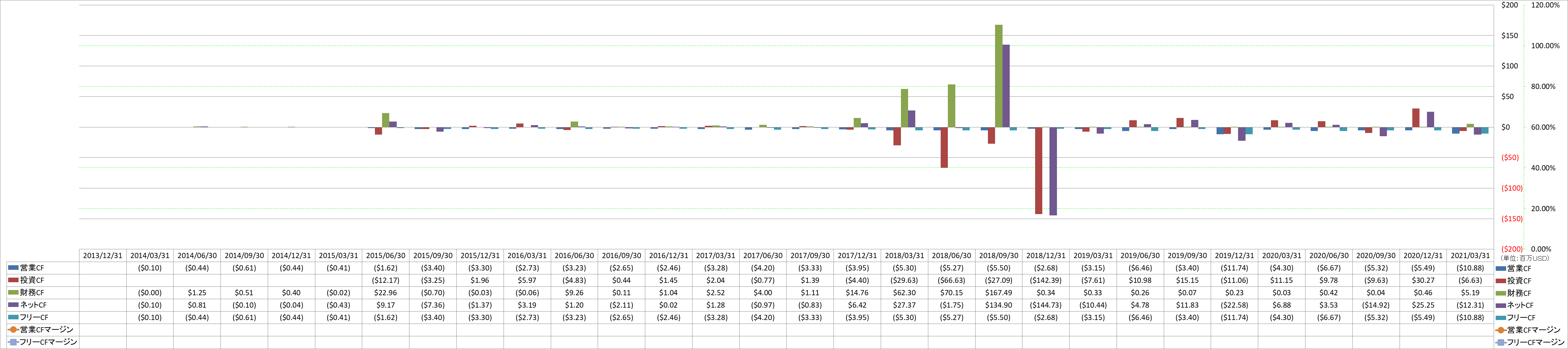Click the $62.30 財務CF cell

coord(905,293)
